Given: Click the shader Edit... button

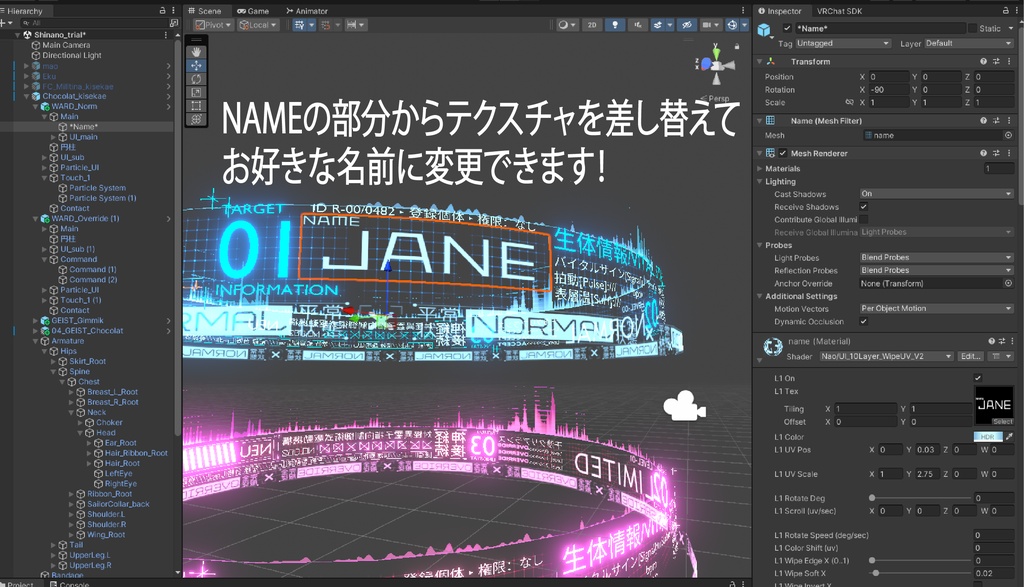Looking at the screenshot, I should 970,357.
